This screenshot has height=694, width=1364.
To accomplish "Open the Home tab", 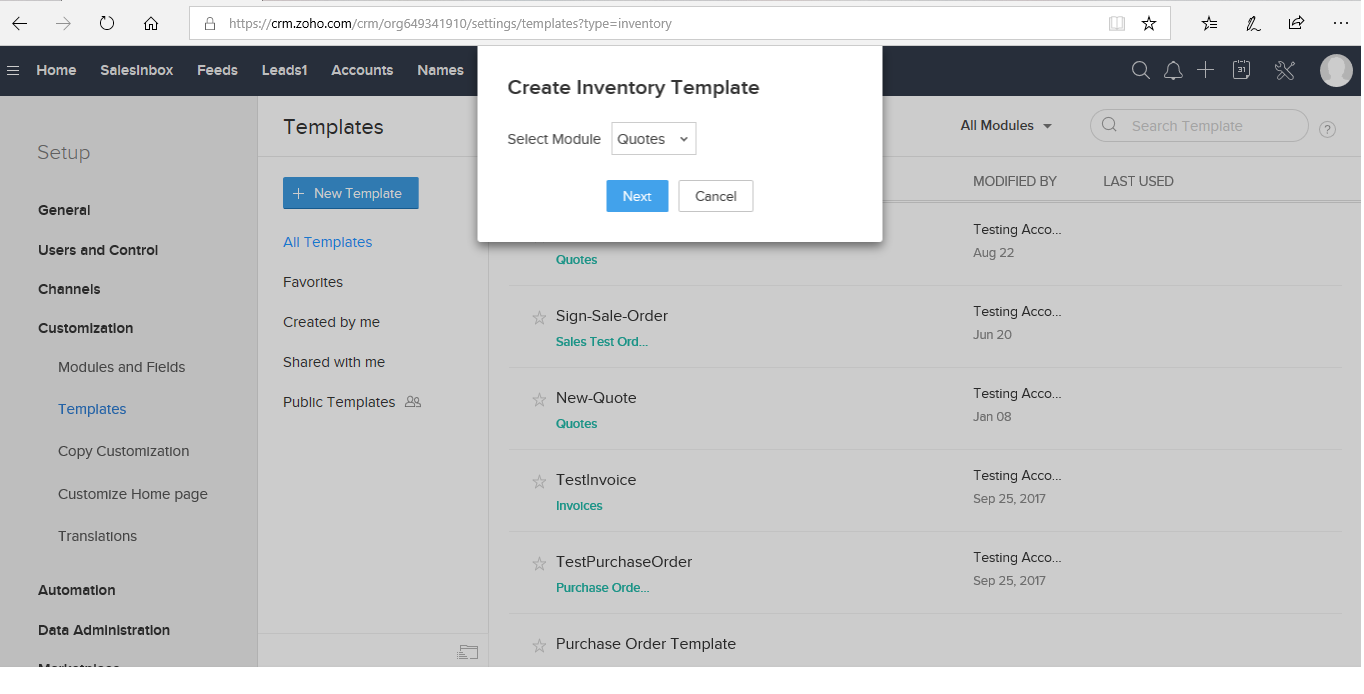I will (56, 70).
